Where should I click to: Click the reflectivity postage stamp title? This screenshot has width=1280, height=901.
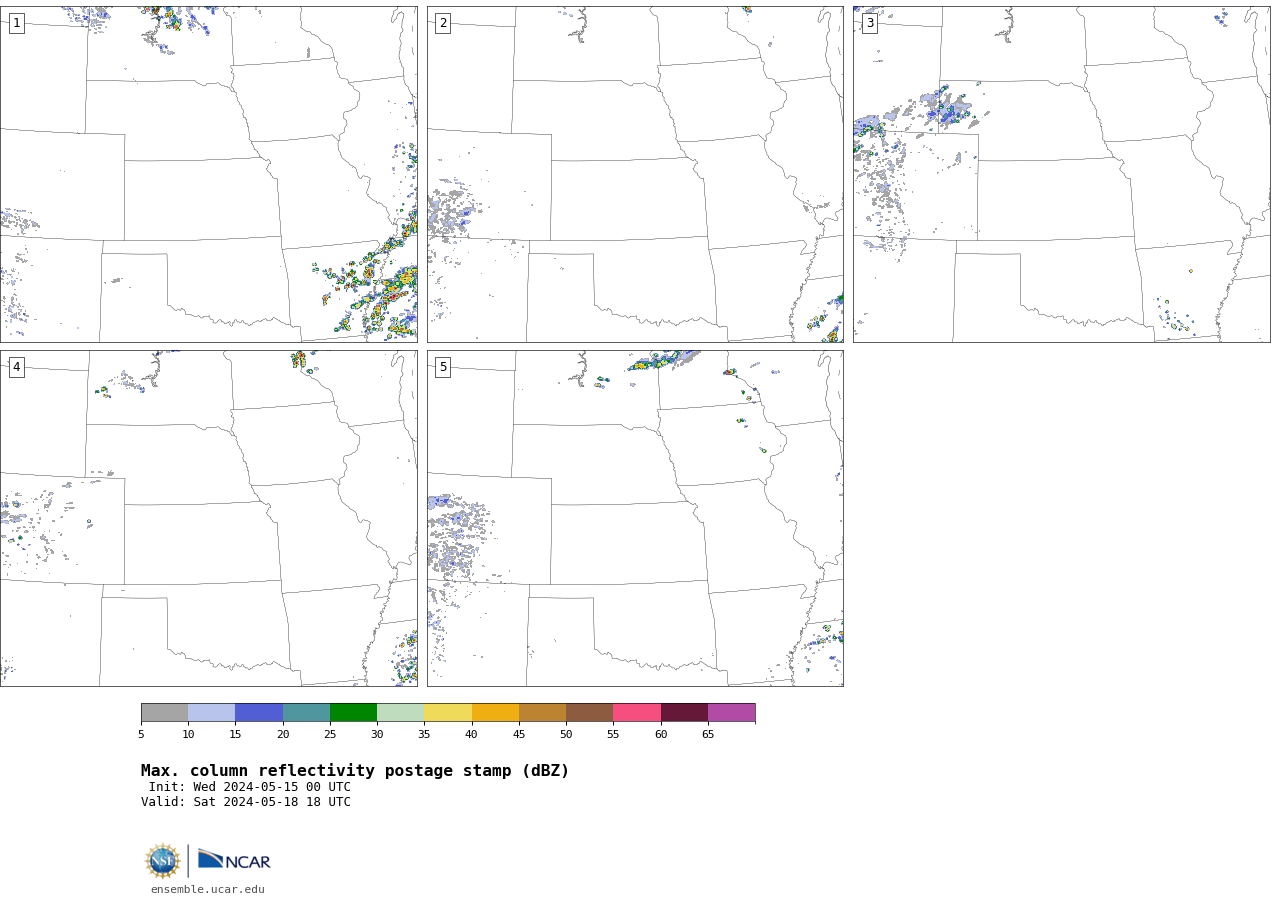click(x=355, y=771)
